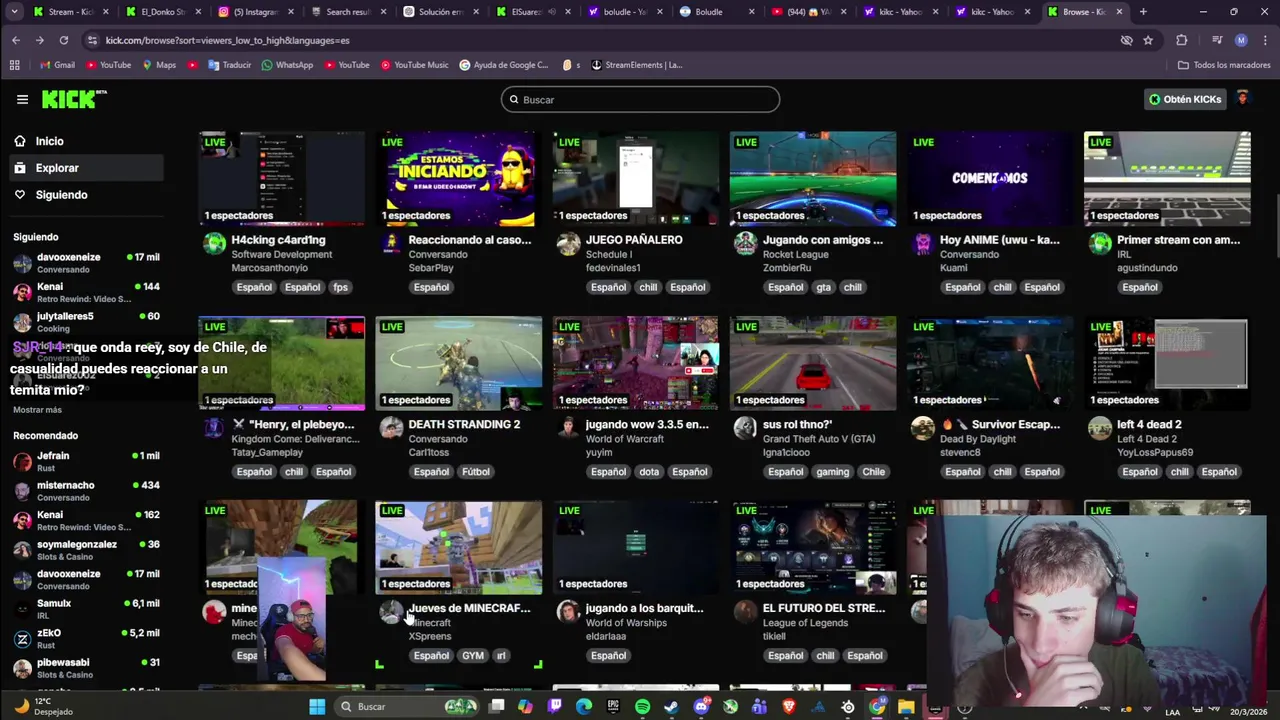Open the Kick hamburger sidebar menu
Screen dimensions: 1280x720
click(22, 99)
